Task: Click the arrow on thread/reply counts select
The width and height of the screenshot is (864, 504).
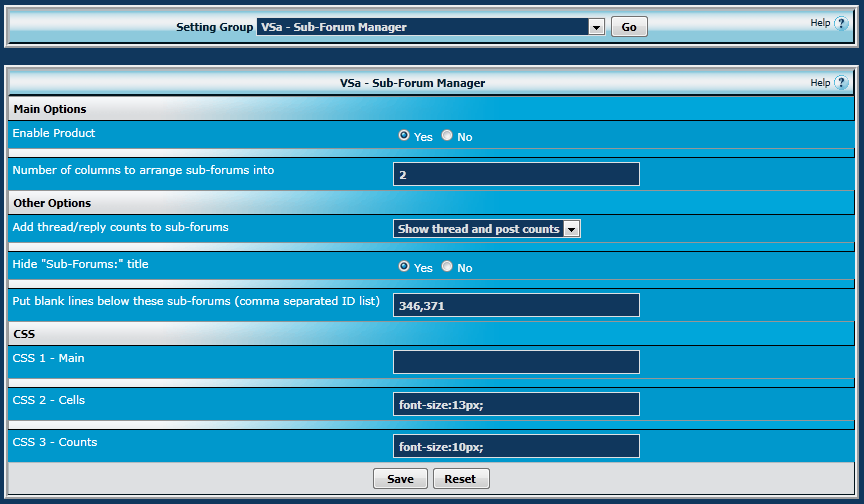Action: 572,229
